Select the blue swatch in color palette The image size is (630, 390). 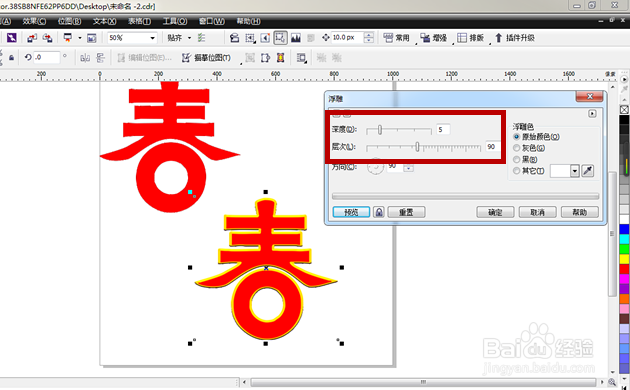(x=624, y=229)
